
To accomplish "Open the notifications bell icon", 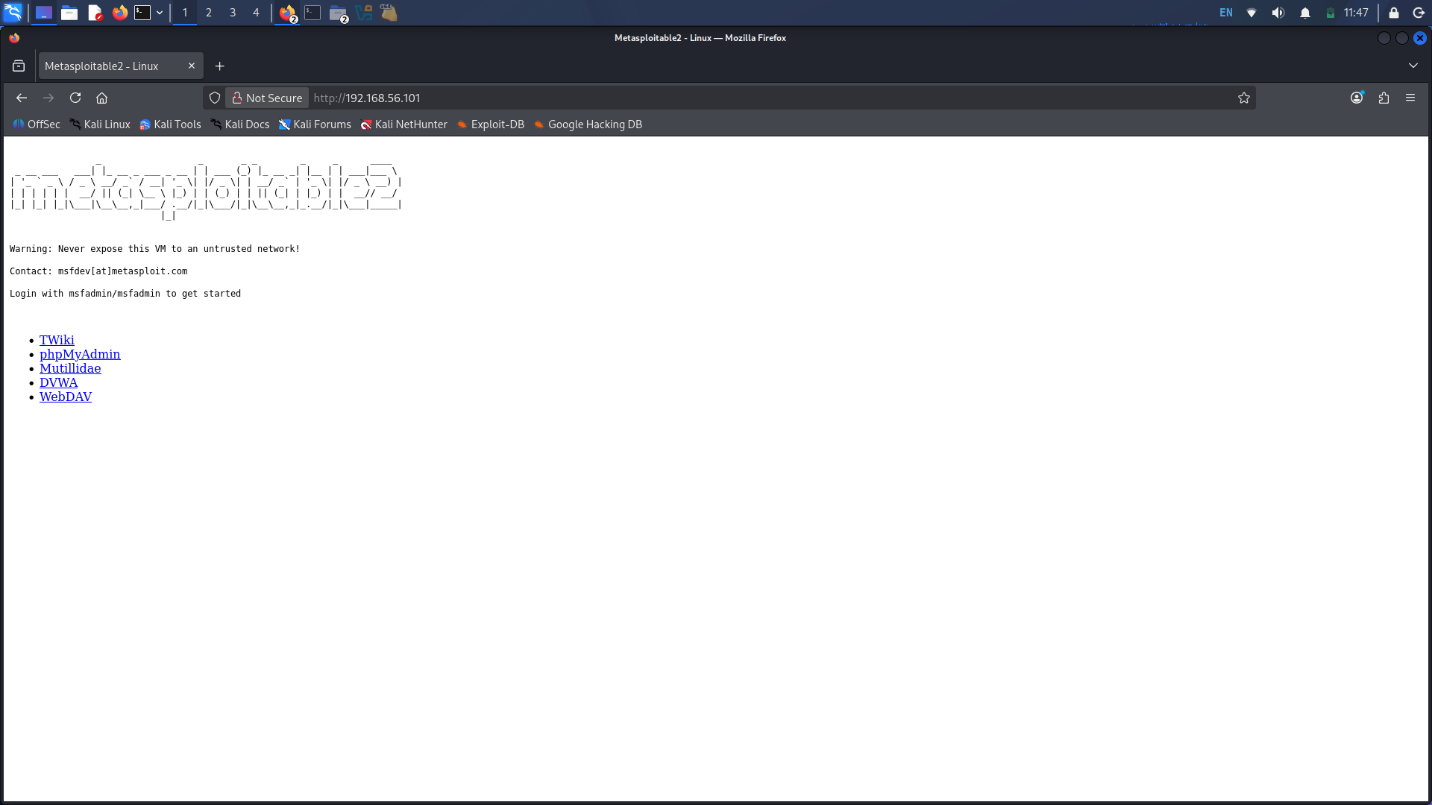I will [x=1305, y=13].
